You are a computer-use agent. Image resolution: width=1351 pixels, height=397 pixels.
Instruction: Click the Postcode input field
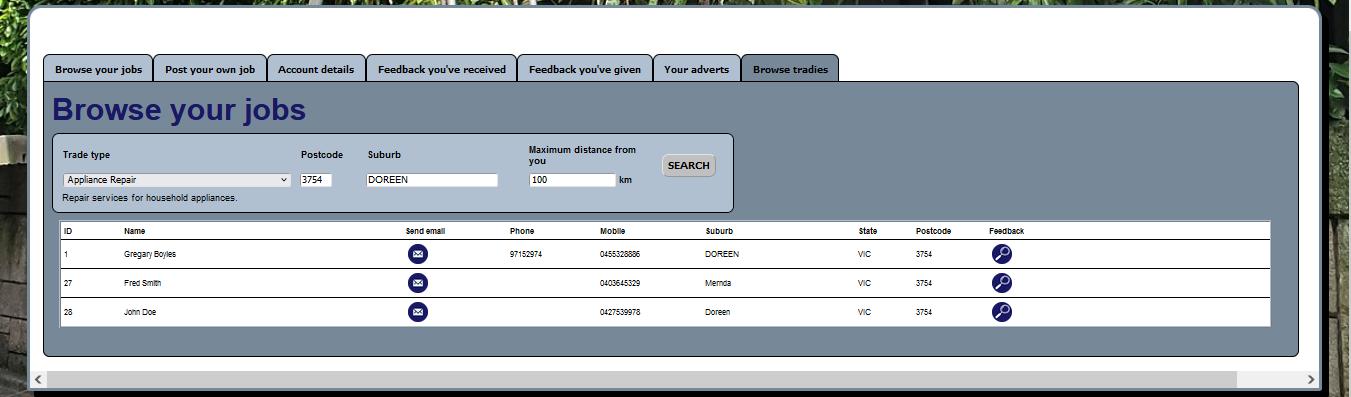[316, 180]
